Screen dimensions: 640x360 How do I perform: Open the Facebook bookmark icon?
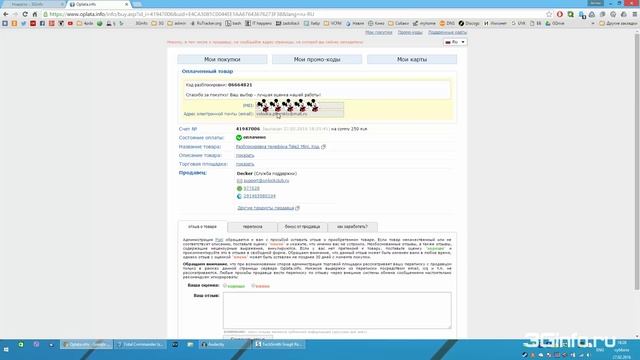click(x=42, y=24)
